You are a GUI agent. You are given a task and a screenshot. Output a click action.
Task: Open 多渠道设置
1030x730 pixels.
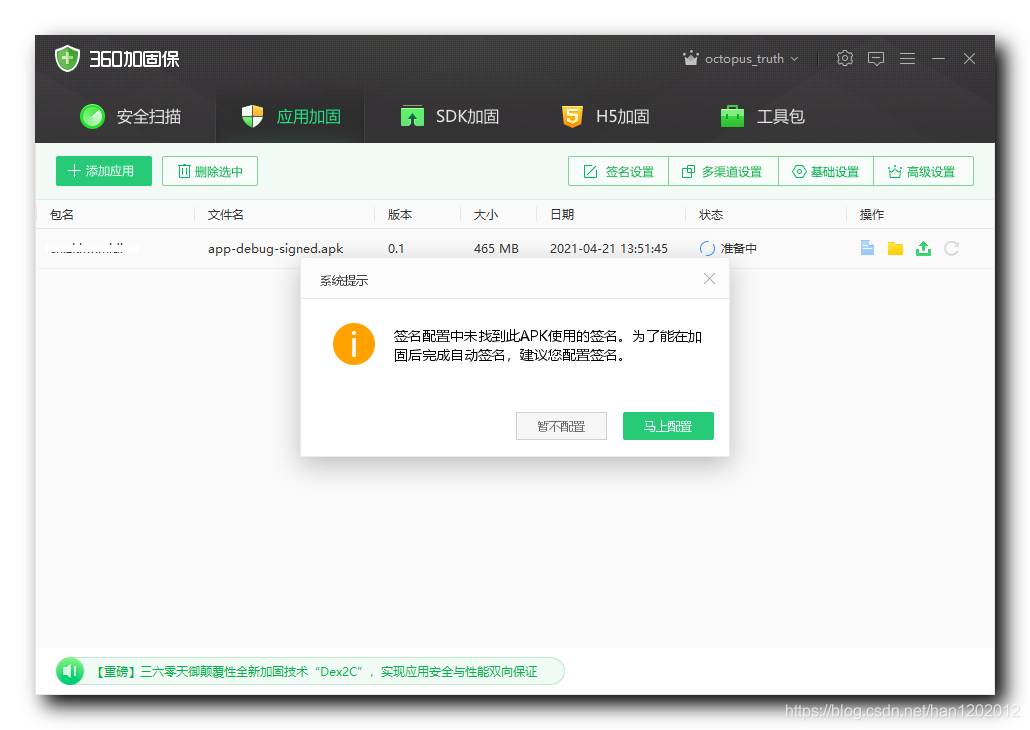pyautogui.click(x=723, y=171)
